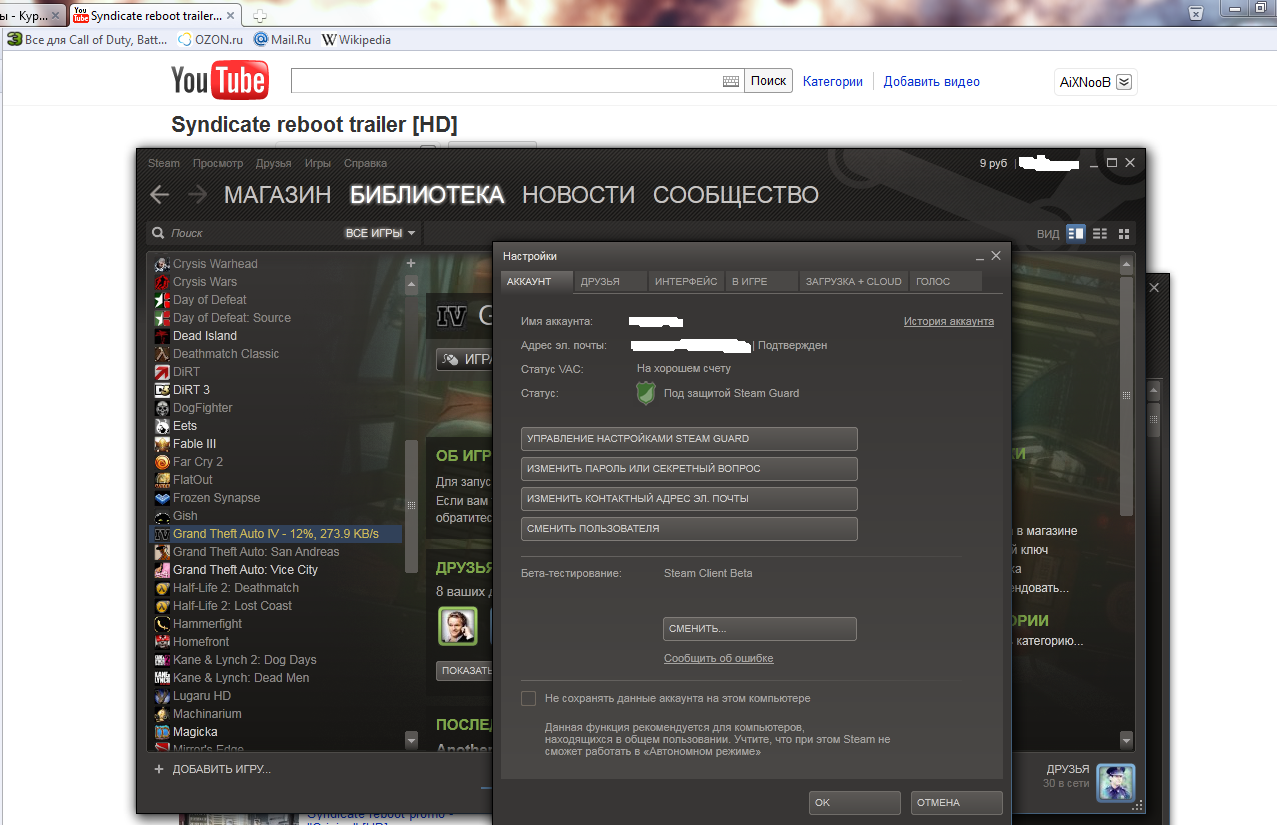
Task: Switch to the ИНТЕРФЕЙС settings tab
Action: pos(686,282)
